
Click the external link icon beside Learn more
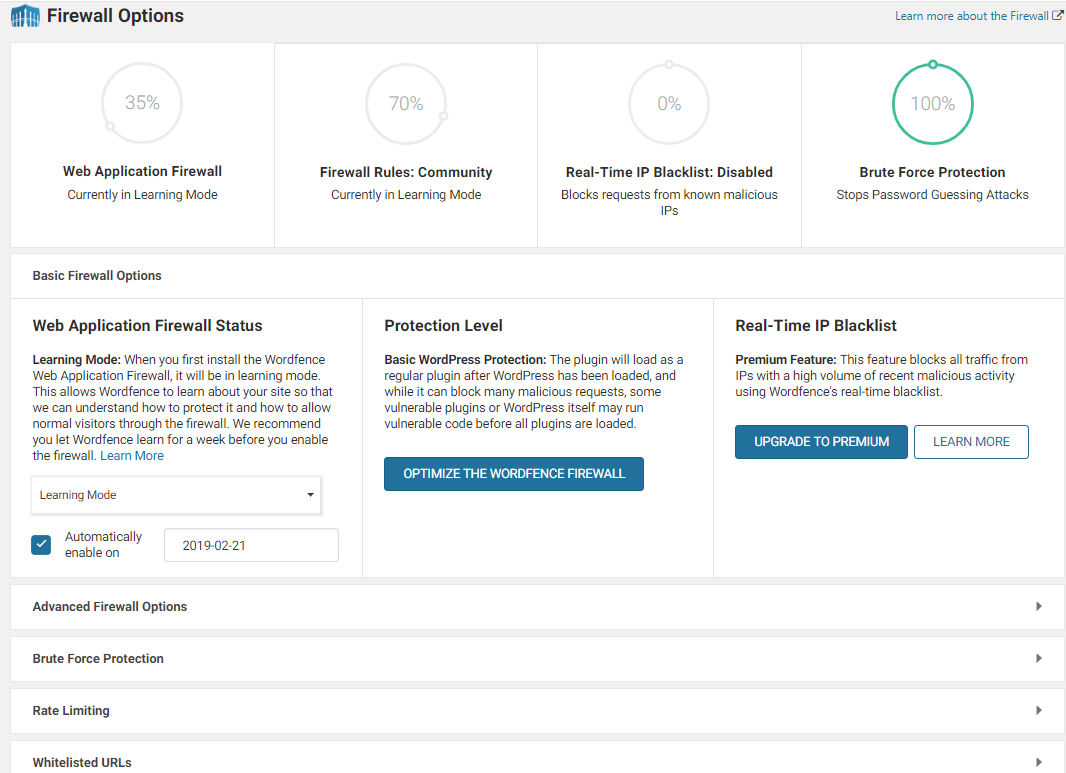tap(1058, 16)
